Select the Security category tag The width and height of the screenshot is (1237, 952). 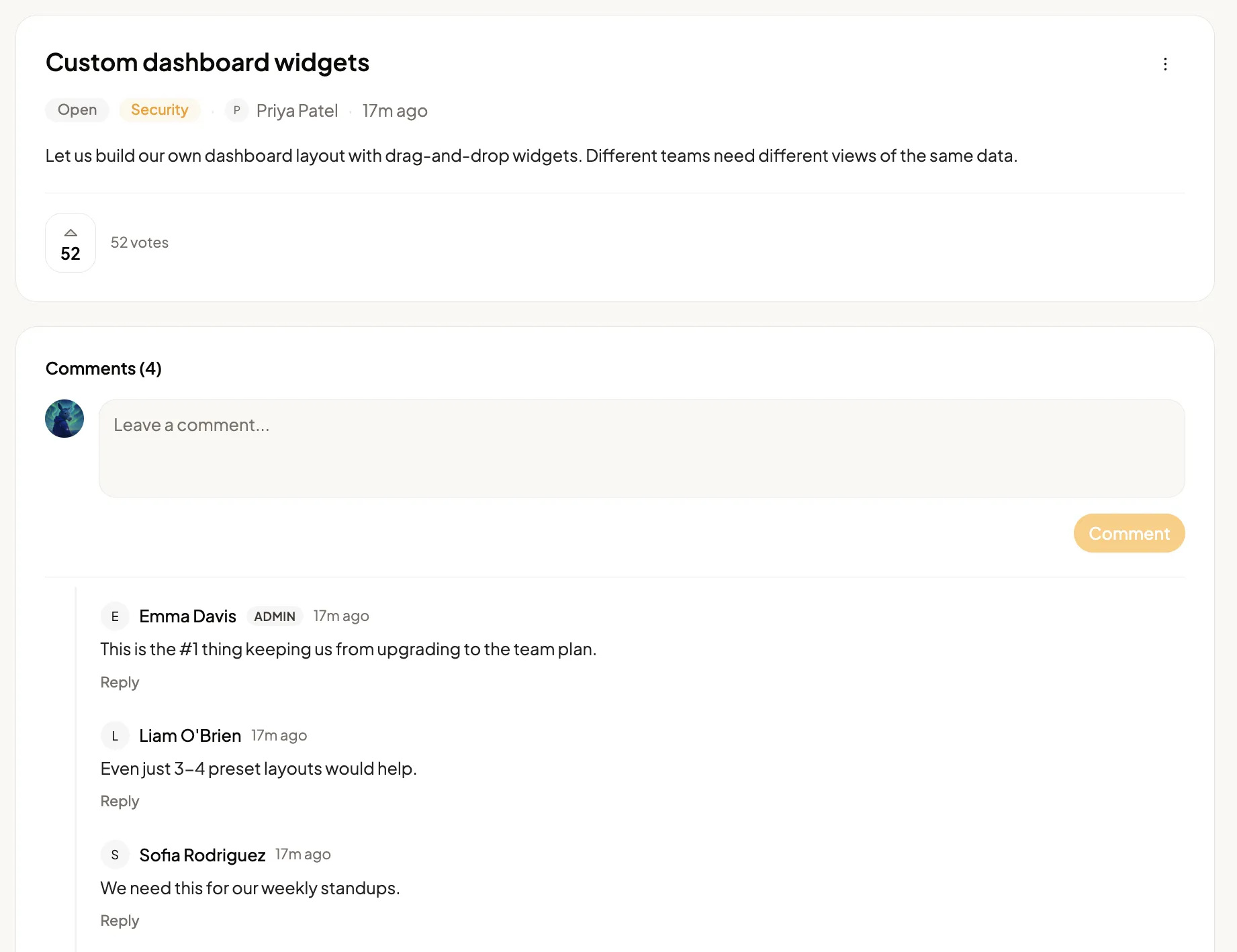click(x=160, y=110)
